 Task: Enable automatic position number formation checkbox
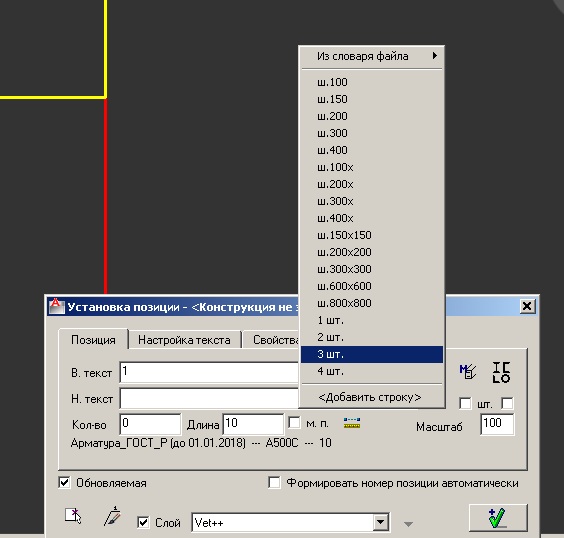point(274,483)
